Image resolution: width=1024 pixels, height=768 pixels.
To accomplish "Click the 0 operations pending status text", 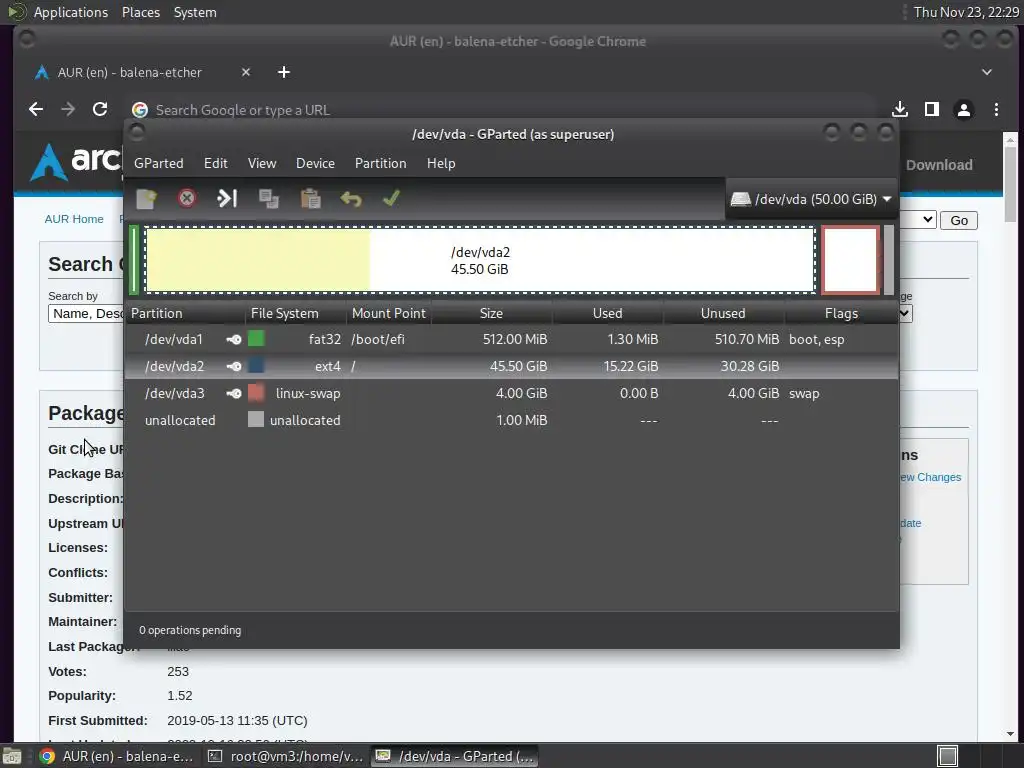I will pos(190,630).
